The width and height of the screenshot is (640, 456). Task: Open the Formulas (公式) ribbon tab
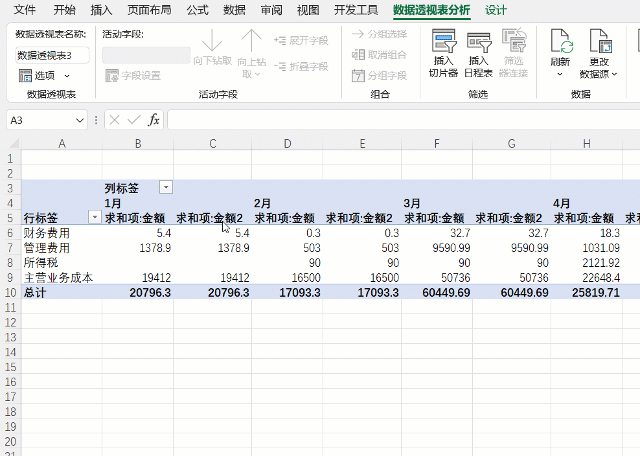[197, 10]
